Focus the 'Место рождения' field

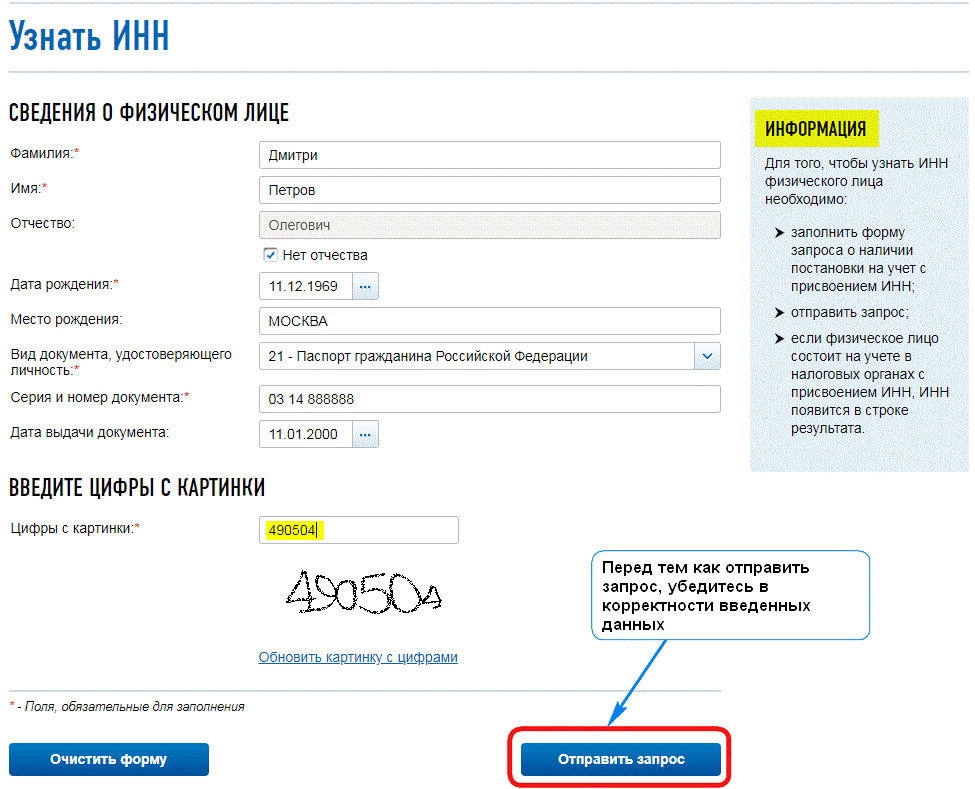[x=489, y=321]
